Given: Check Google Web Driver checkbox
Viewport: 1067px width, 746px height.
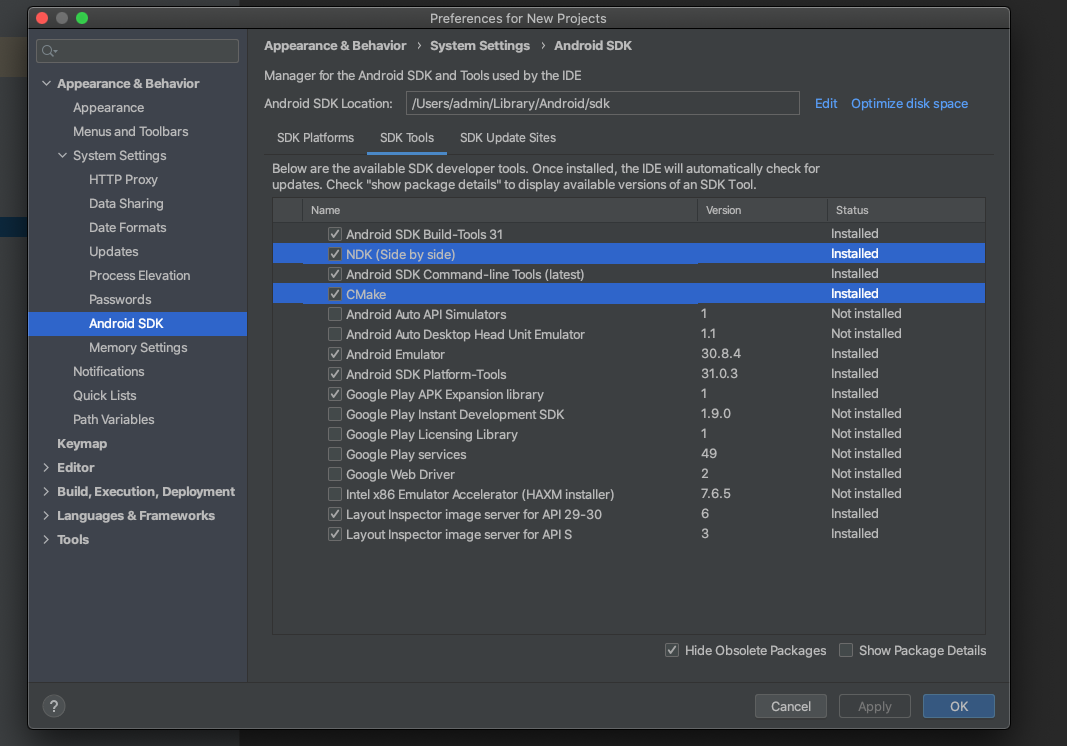Looking at the screenshot, I should [335, 474].
